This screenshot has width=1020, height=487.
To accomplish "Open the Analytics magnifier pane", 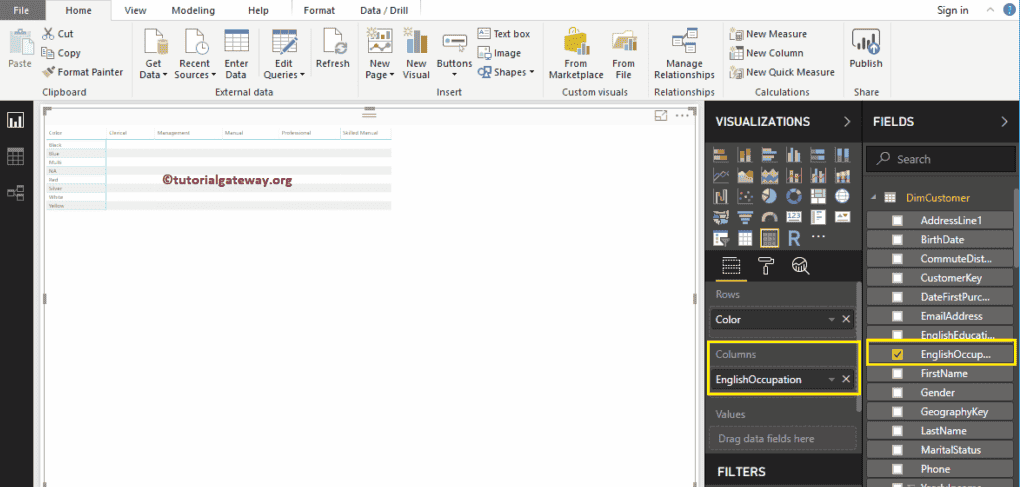I will pos(799,265).
